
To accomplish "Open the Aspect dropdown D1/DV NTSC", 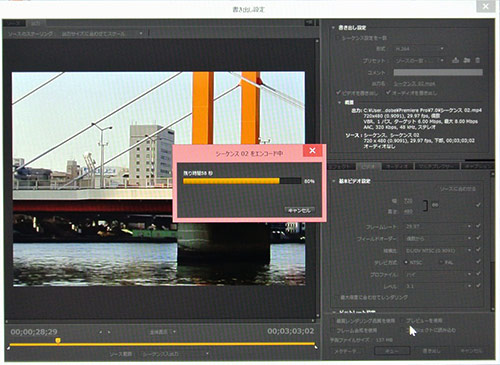I will (438, 250).
